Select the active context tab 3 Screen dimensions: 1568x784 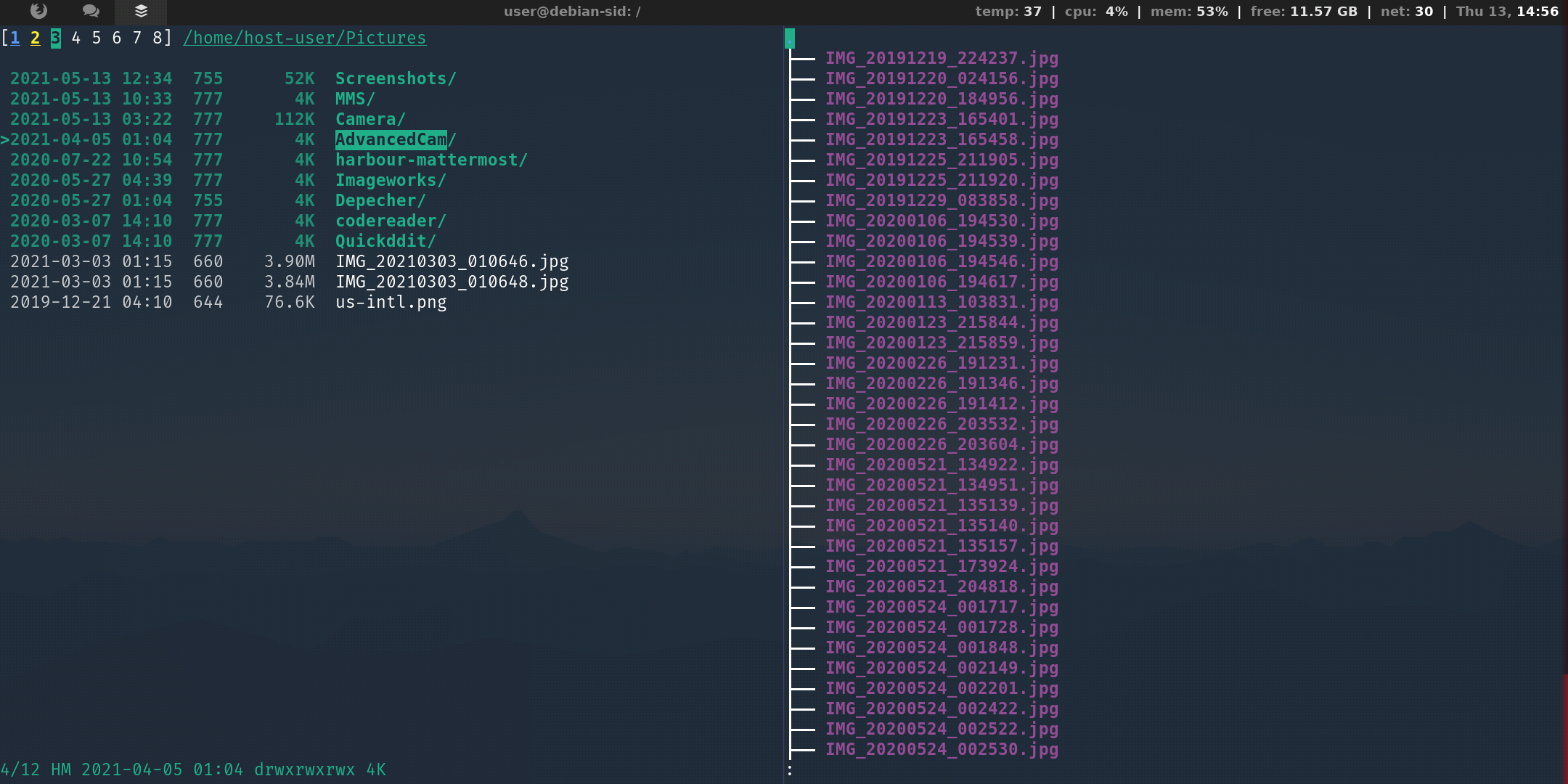[x=55, y=38]
